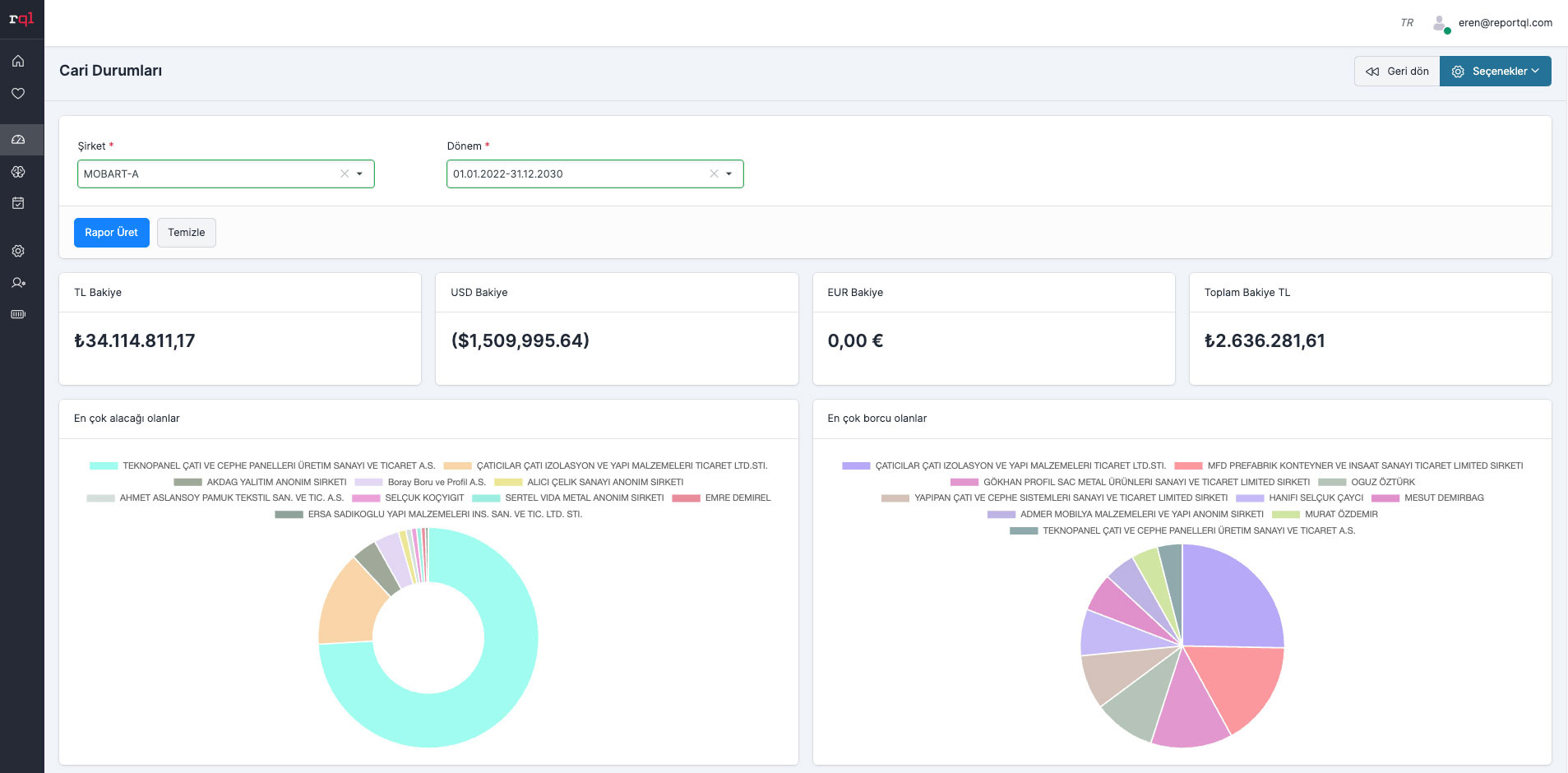Click the Rapor Üret button
This screenshot has height=773, width=1568.
112,233
